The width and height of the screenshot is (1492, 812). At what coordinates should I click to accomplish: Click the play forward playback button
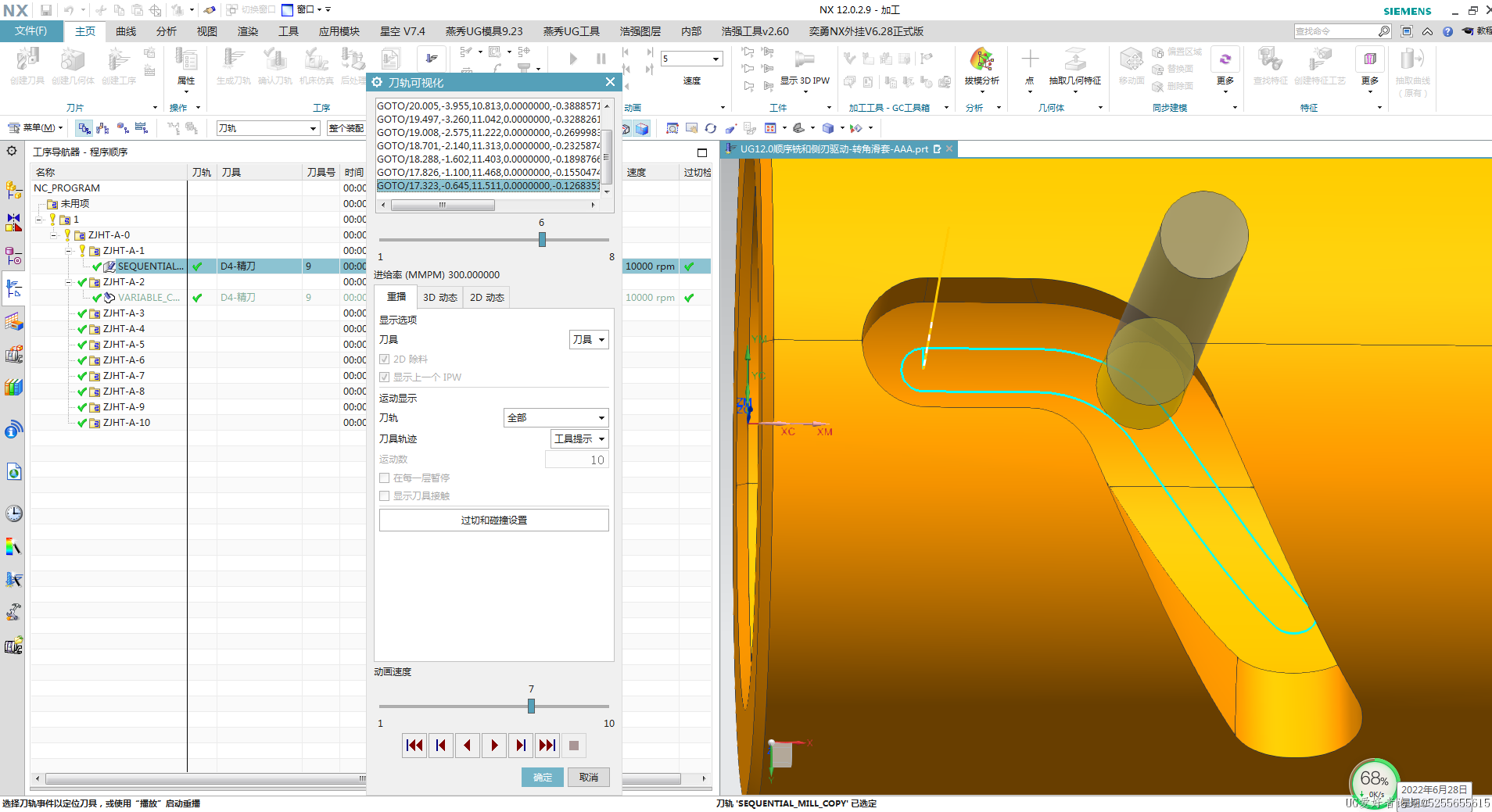click(x=494, y=746)
